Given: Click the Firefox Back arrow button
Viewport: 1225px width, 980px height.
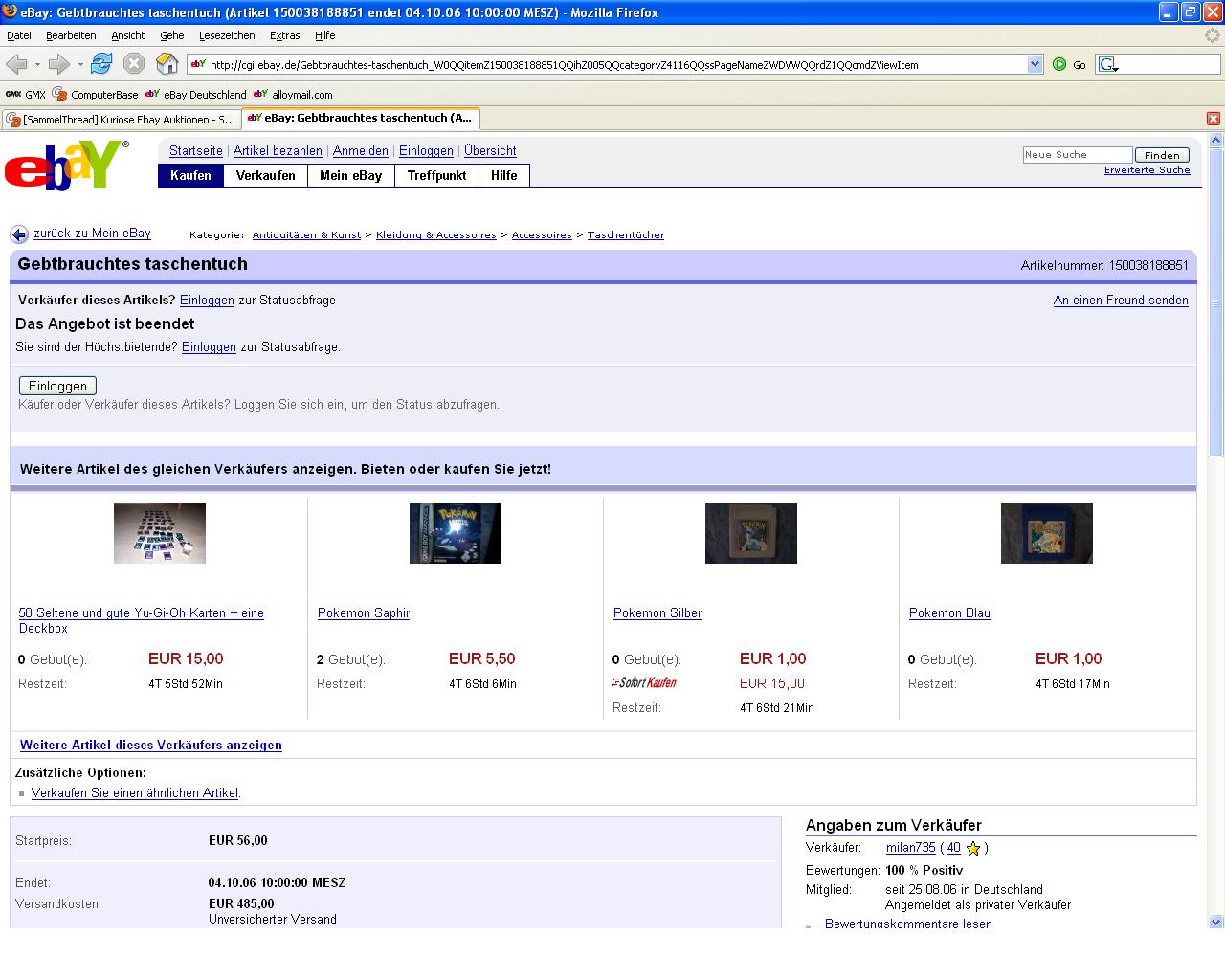Looking at the screenshot, I should [x=16, y=64].
